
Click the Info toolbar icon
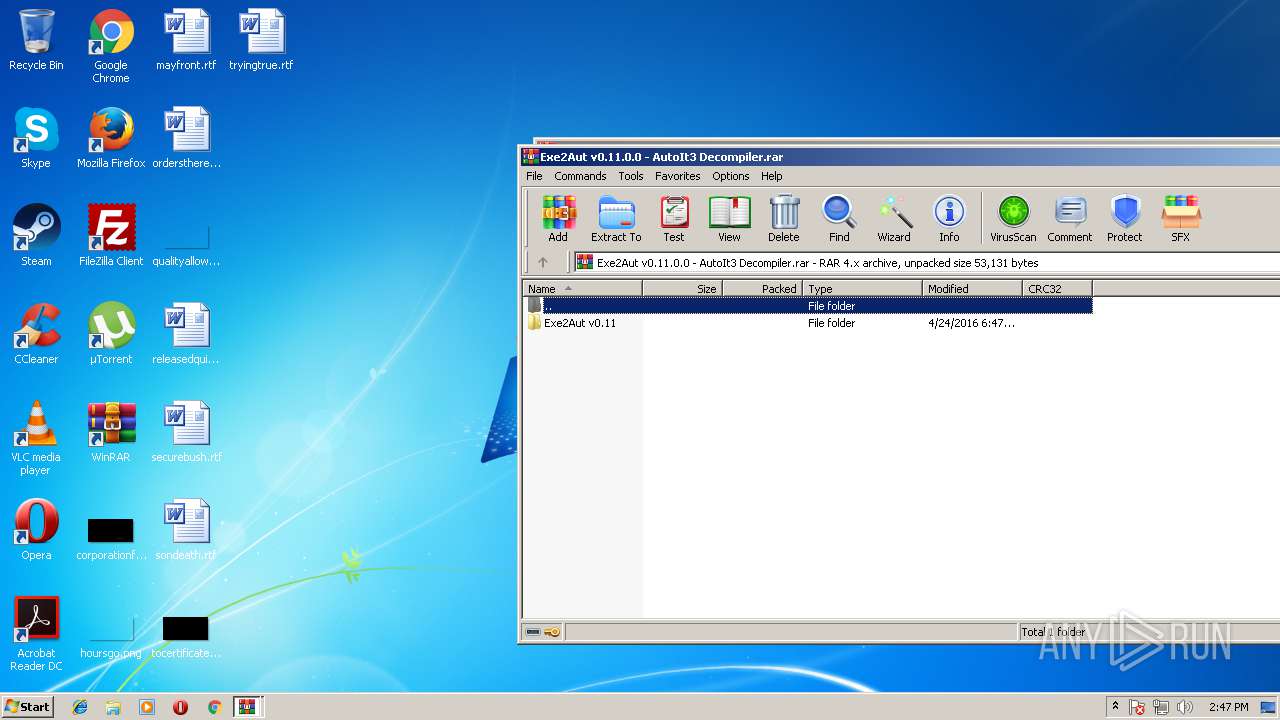tap(949, 219)
